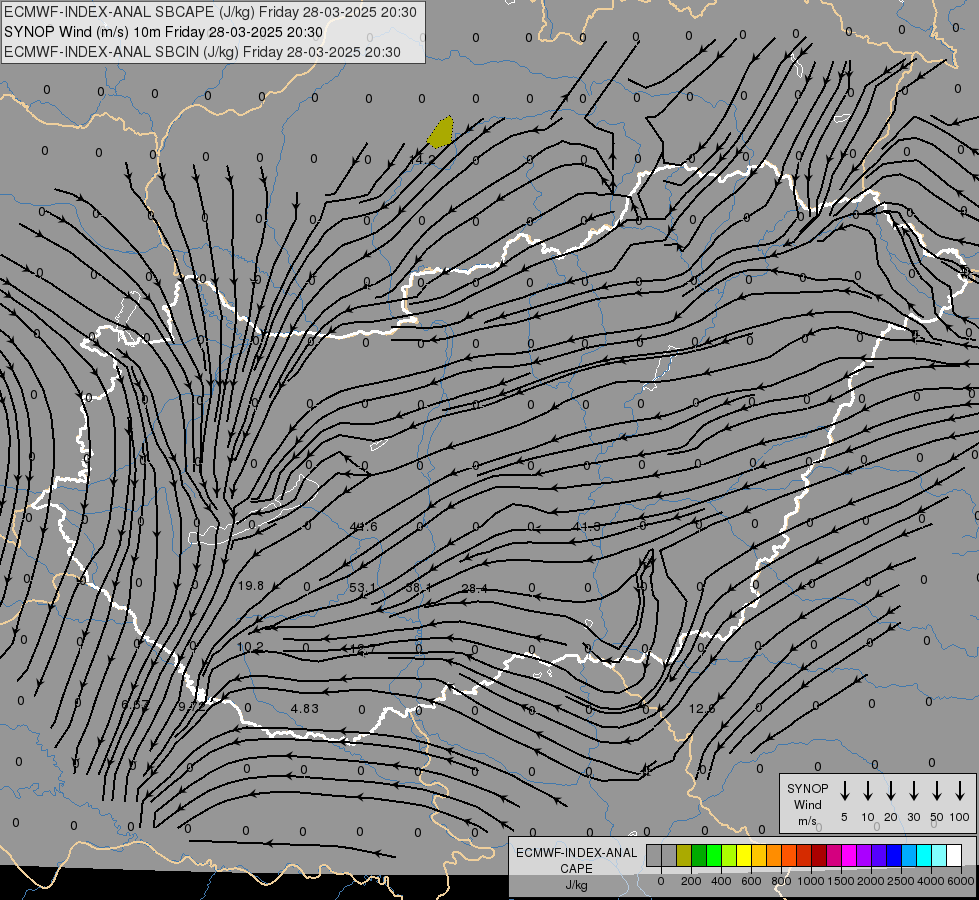The image size is (979, 900).
Task: Click the 10 m/s wind arrow in legend
Action: pyautogui.click(x=867, y=791)
